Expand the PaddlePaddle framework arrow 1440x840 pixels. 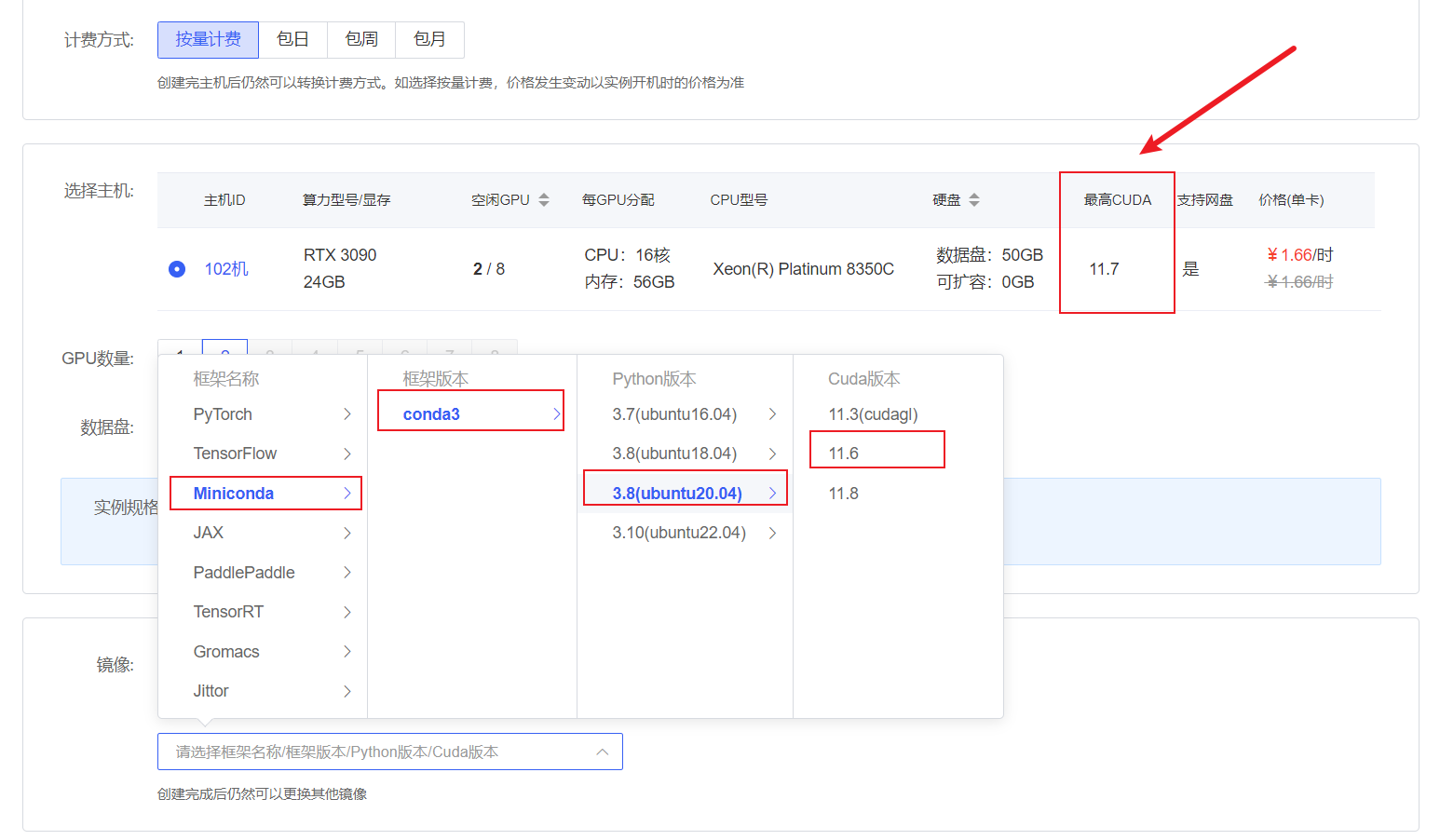[346, 573]
